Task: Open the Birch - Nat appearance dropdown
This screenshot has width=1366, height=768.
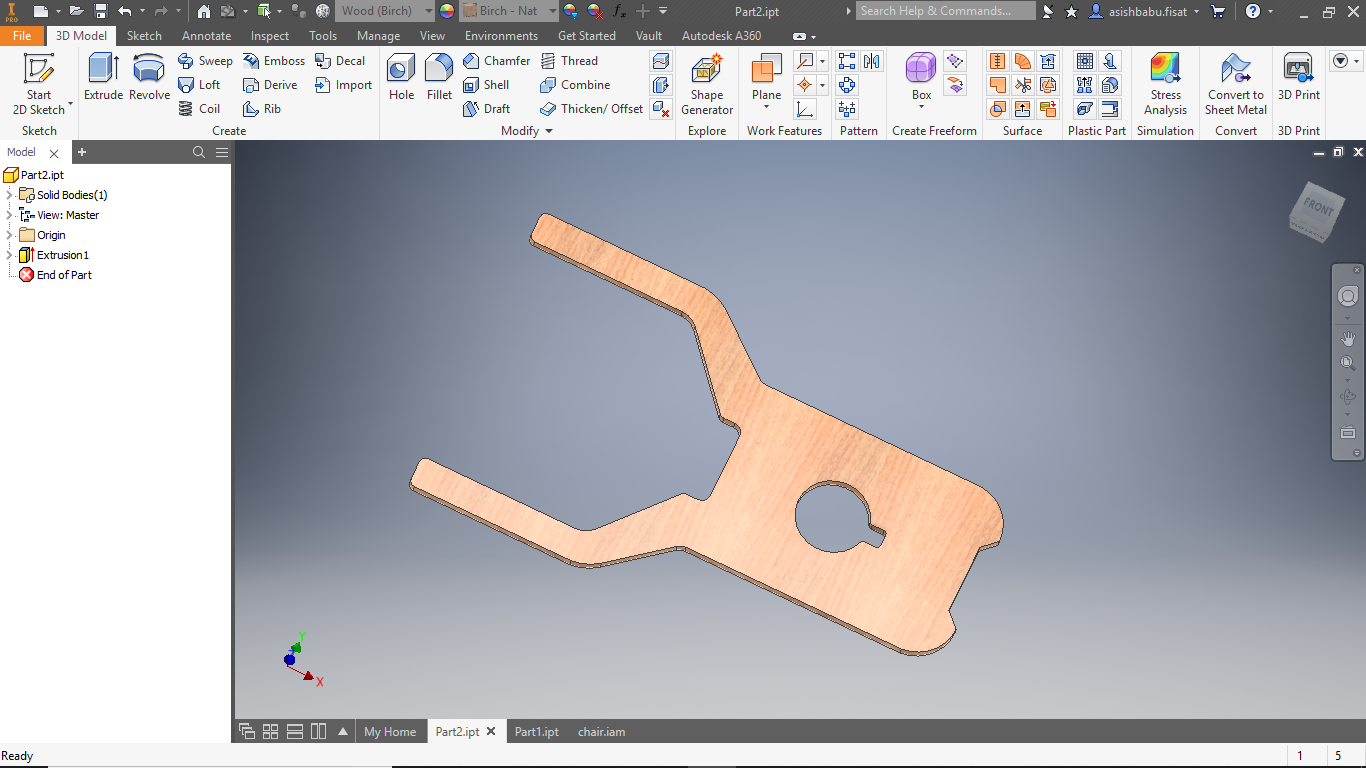Action: (x=552, y=11)
